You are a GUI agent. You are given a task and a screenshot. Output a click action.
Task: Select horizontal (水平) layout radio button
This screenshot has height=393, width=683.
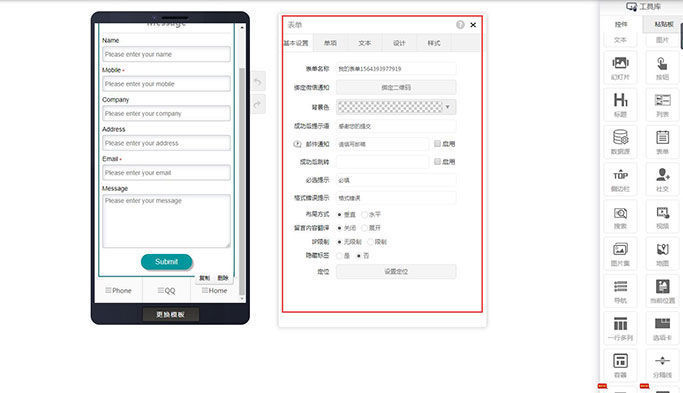click(365, 214)
